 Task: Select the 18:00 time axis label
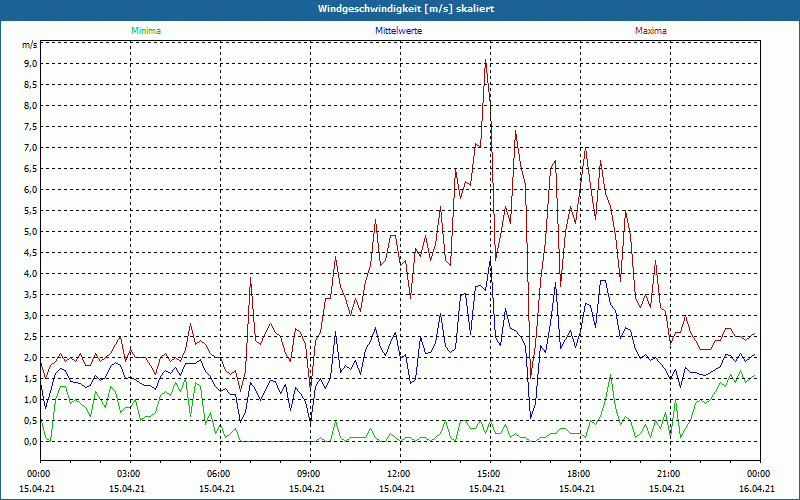point(578,473)
